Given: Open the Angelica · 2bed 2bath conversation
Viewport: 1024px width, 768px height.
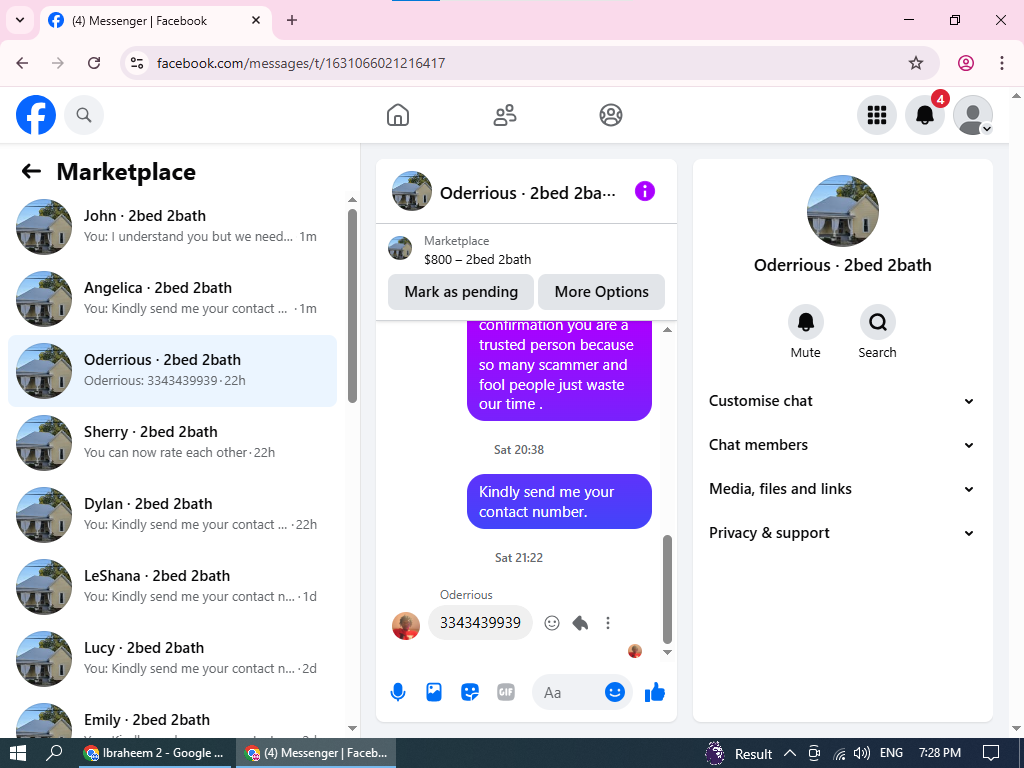Looking at the screenshot, I should (172, 298).
